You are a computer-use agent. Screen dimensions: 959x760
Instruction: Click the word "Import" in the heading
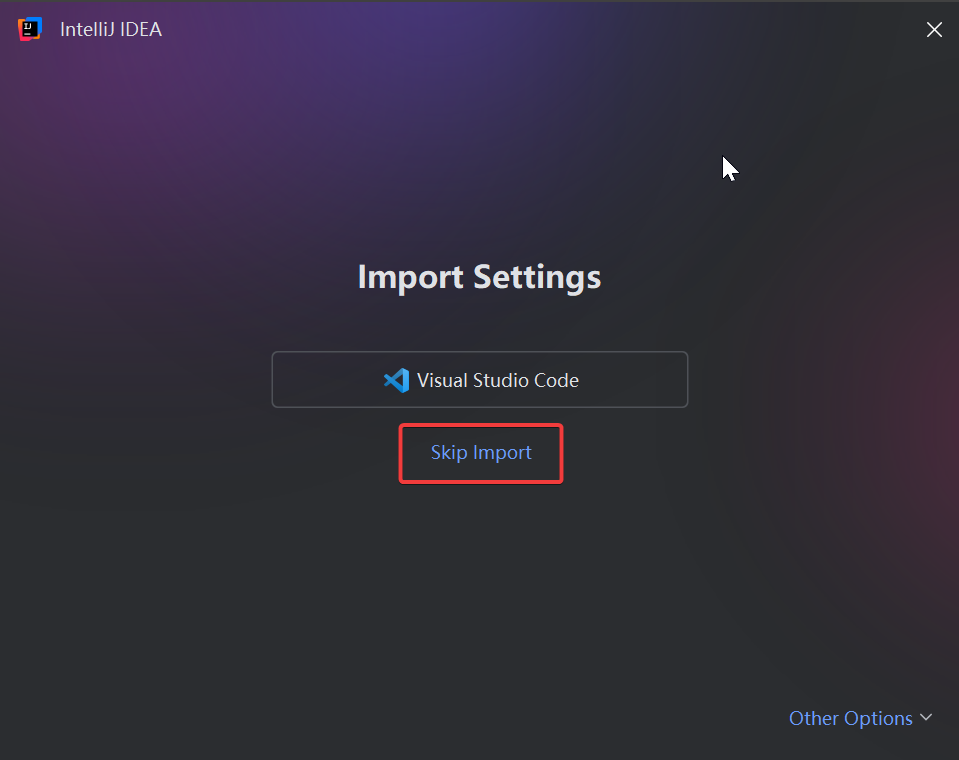tap(411, 276)
